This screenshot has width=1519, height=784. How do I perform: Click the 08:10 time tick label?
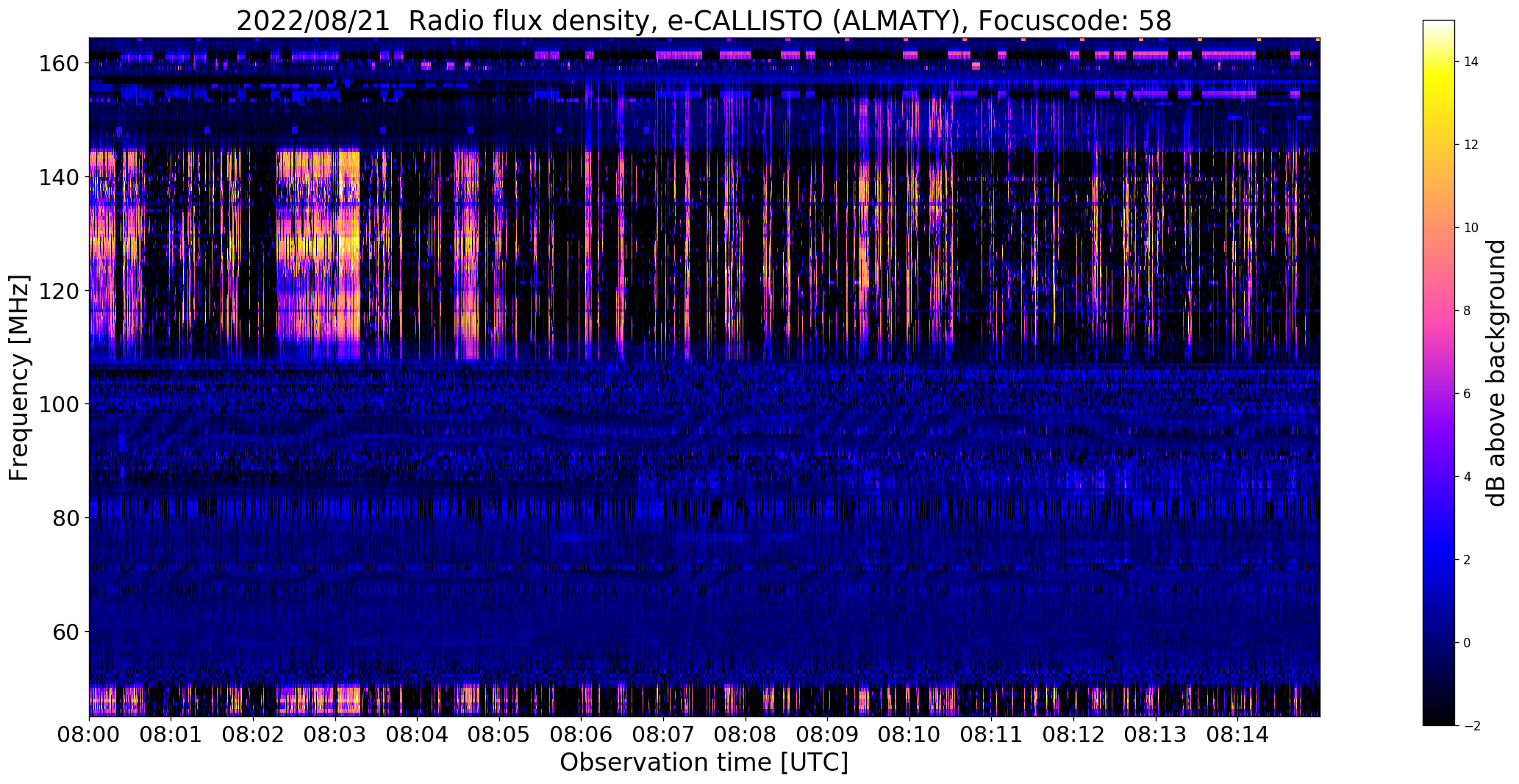click(x=909, y=734)
